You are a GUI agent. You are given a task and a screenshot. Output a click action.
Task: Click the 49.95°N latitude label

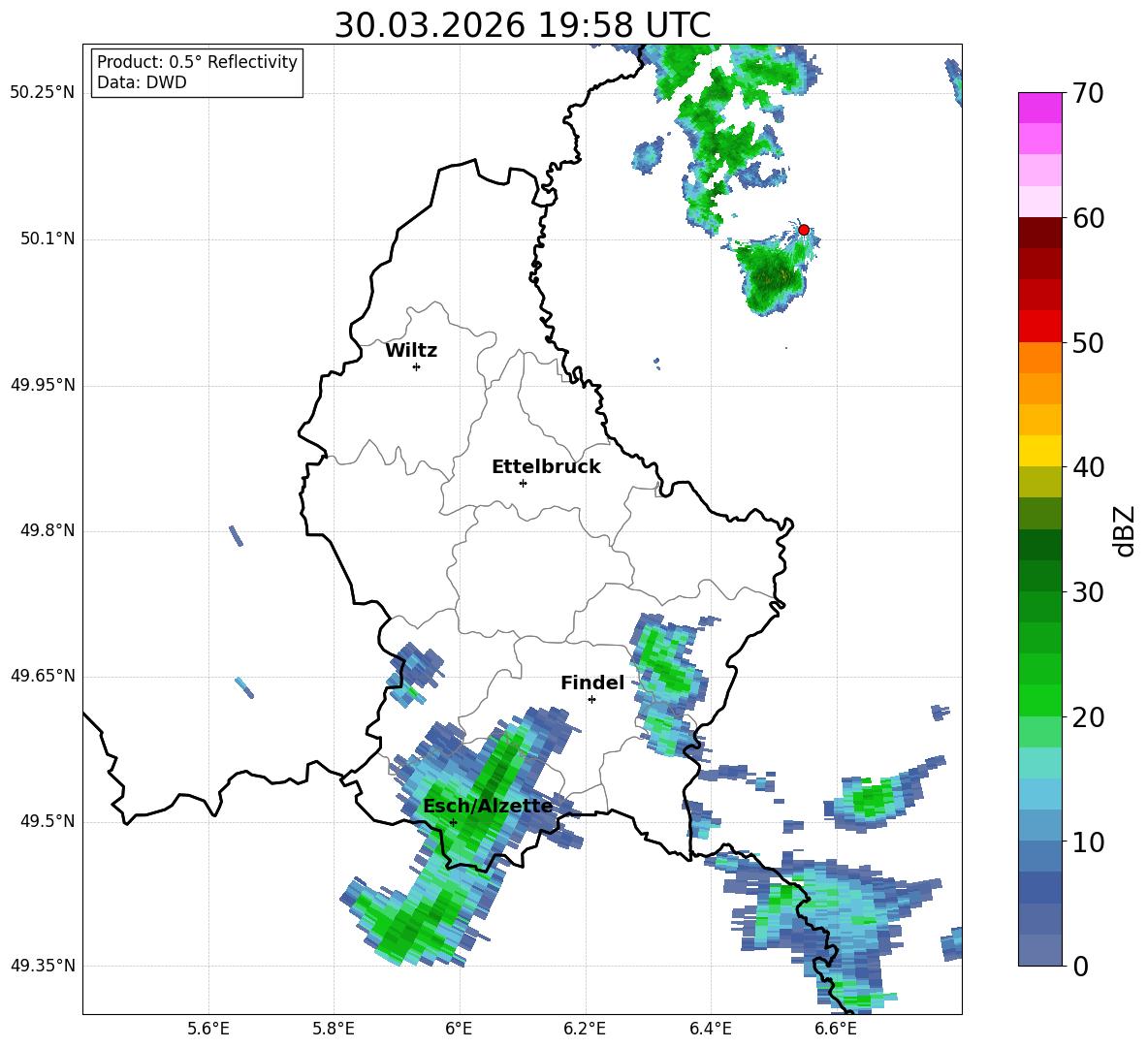tap(43, 385)
